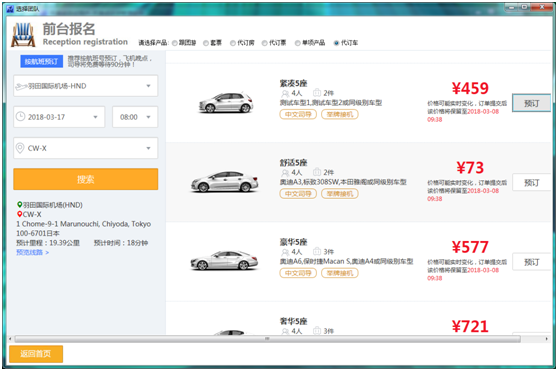Click the orange 搜索 search button
Screen dimensions: 558x371
(86, 179)
